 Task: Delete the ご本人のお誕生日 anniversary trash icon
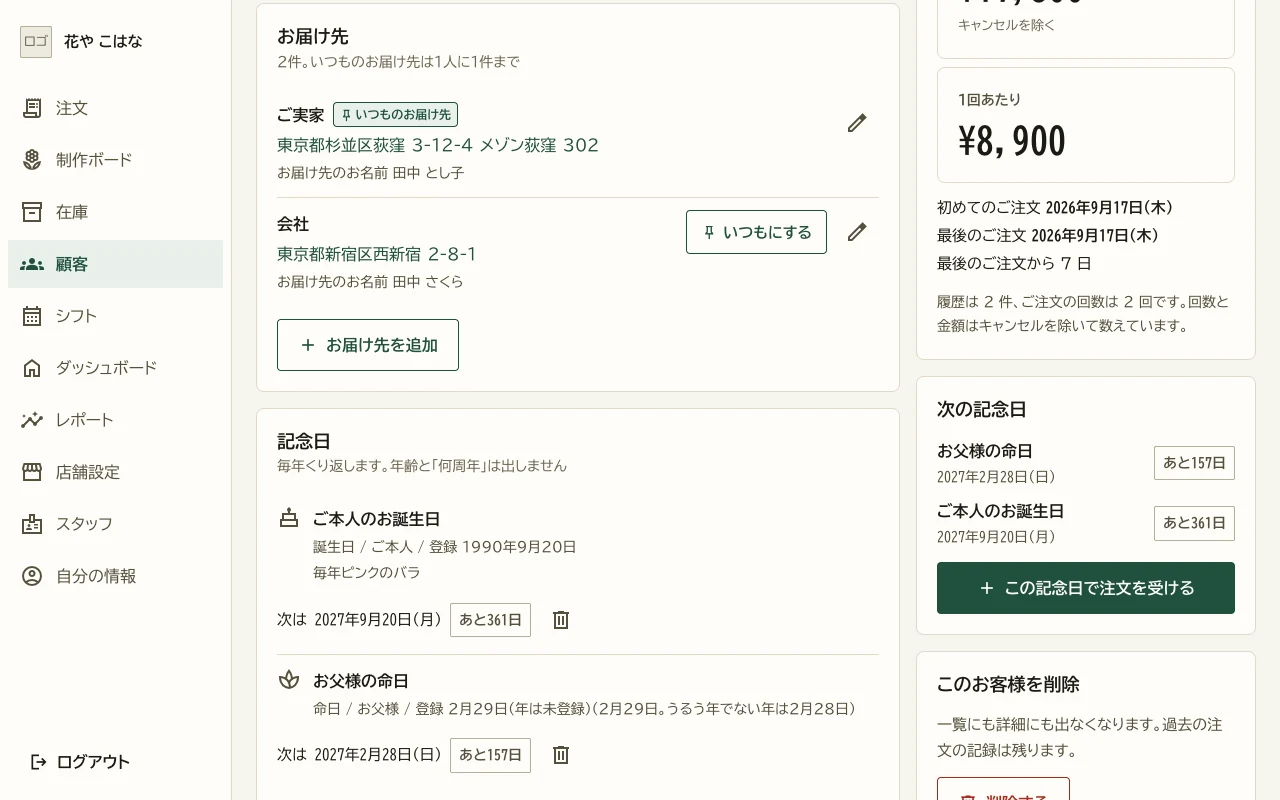pyautogui.click(x=561, y=620)
